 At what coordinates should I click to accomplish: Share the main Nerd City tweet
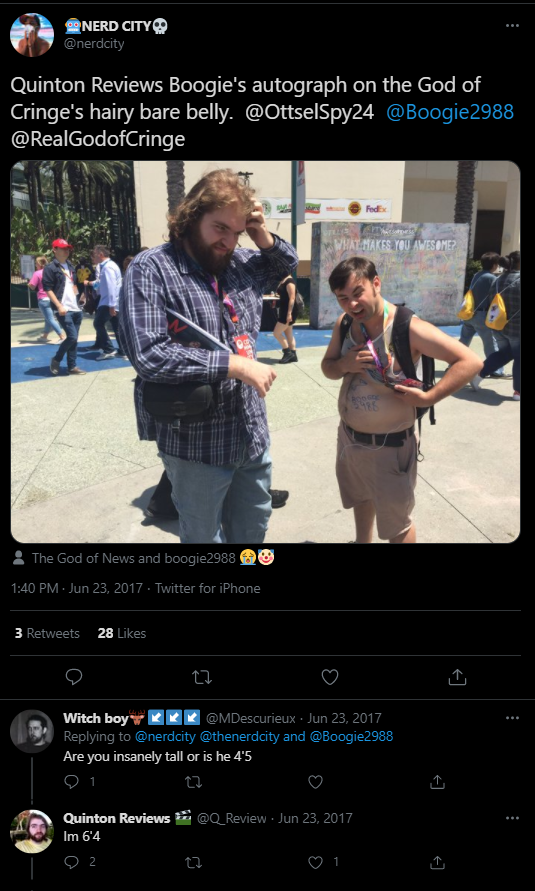(x=457, y=677)
